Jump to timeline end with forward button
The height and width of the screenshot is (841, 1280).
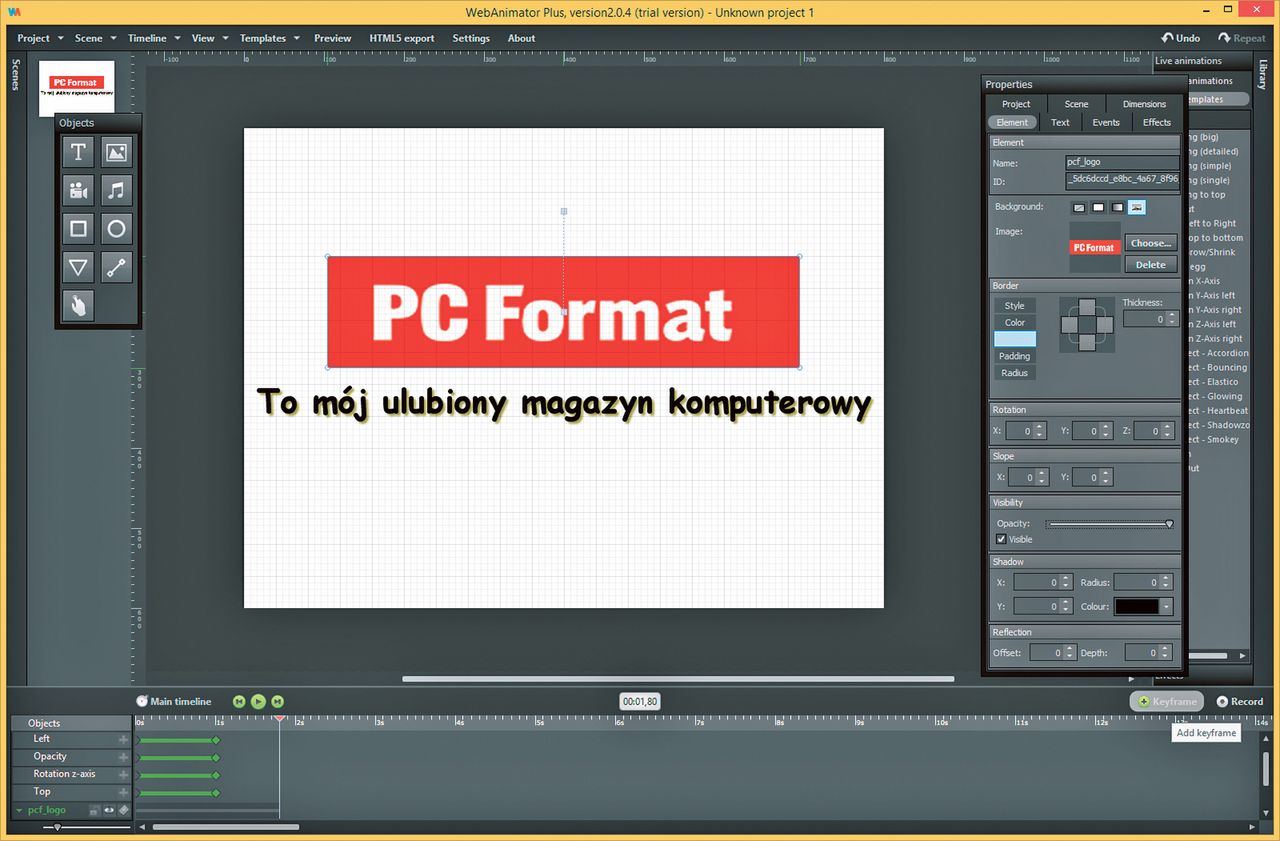pos(278,701)
